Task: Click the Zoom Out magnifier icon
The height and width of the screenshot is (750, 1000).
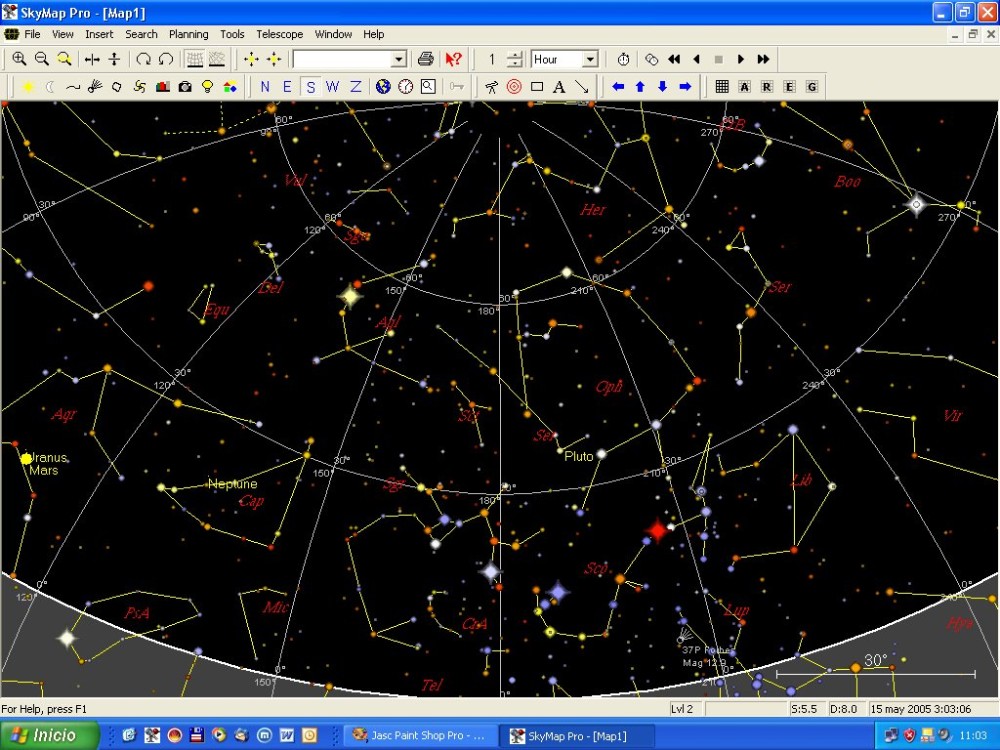Action: click(41, 59)
